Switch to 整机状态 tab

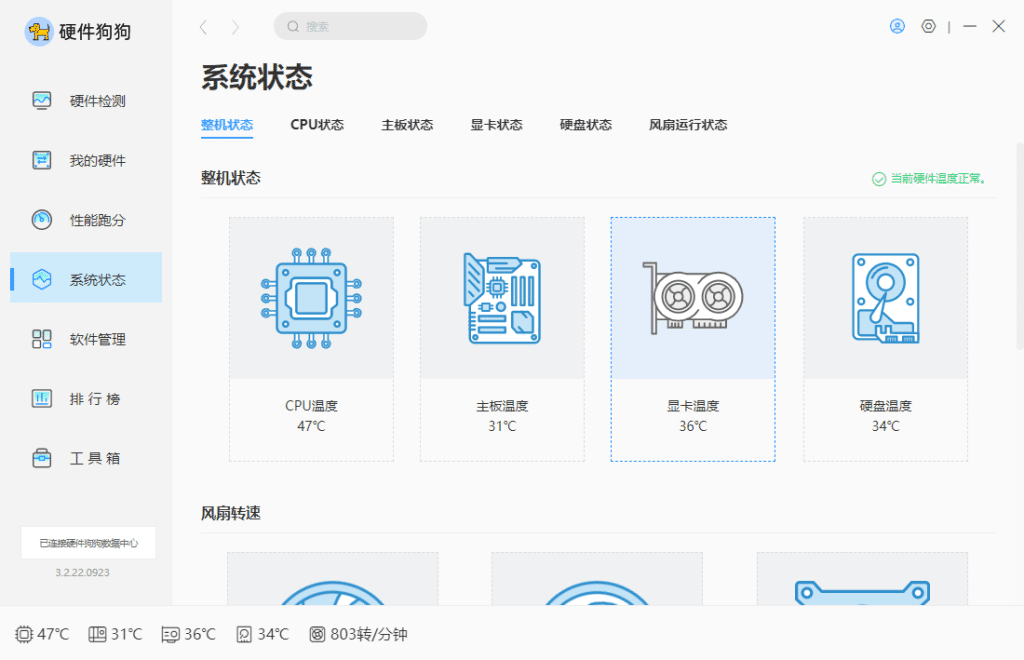227,125
